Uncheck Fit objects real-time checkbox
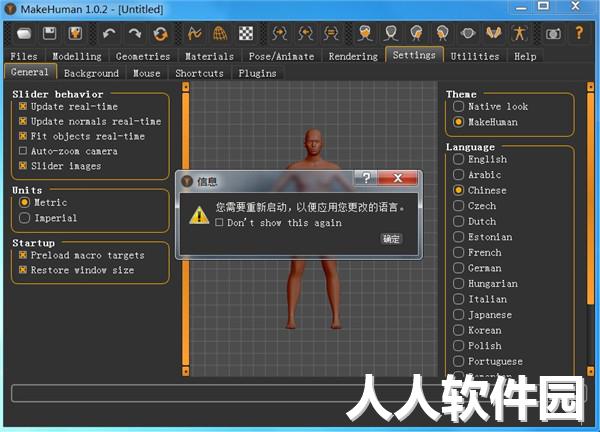 point(23,136)
